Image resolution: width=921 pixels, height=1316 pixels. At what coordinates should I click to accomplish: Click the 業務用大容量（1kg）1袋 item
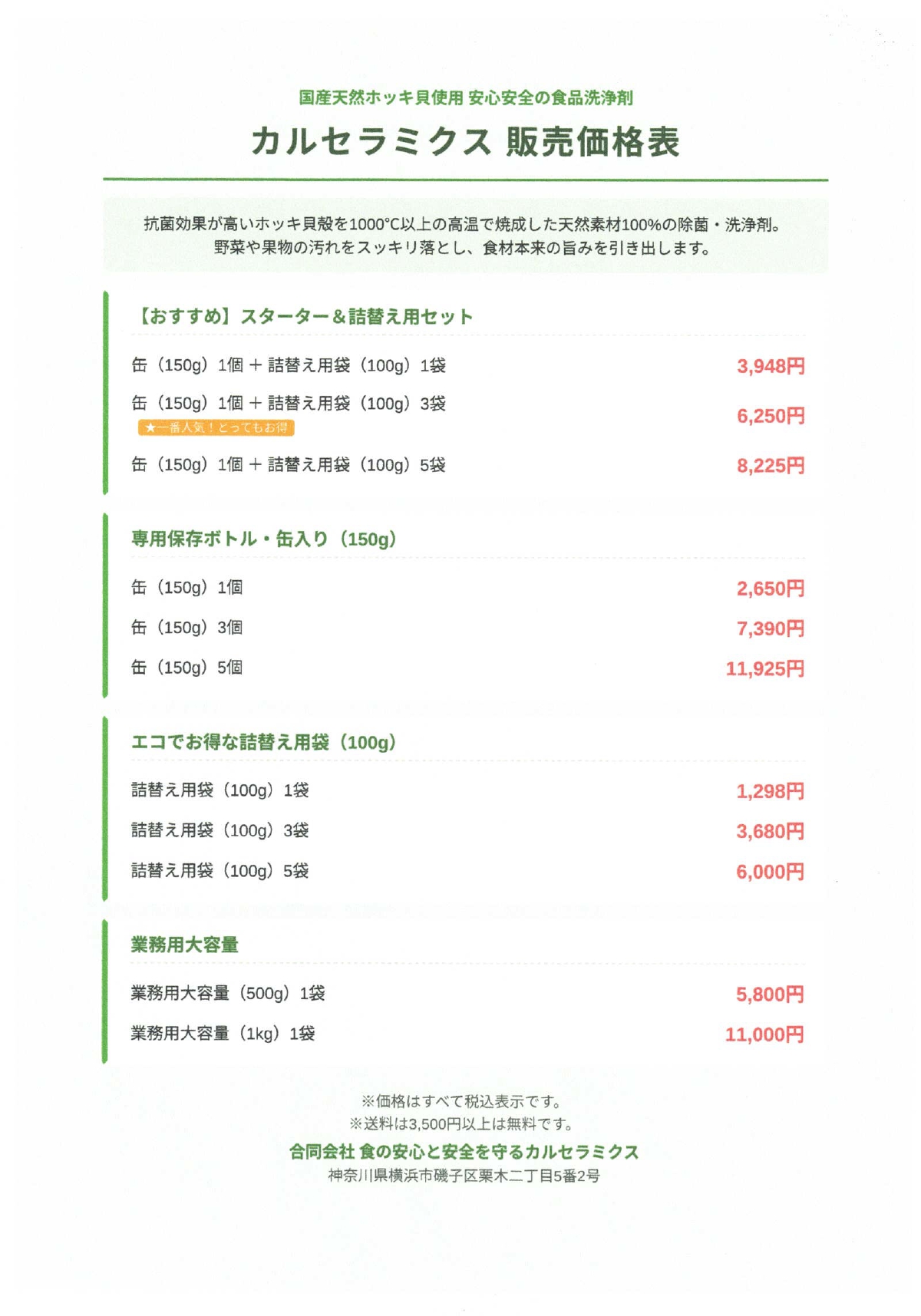click(223, 1034)
